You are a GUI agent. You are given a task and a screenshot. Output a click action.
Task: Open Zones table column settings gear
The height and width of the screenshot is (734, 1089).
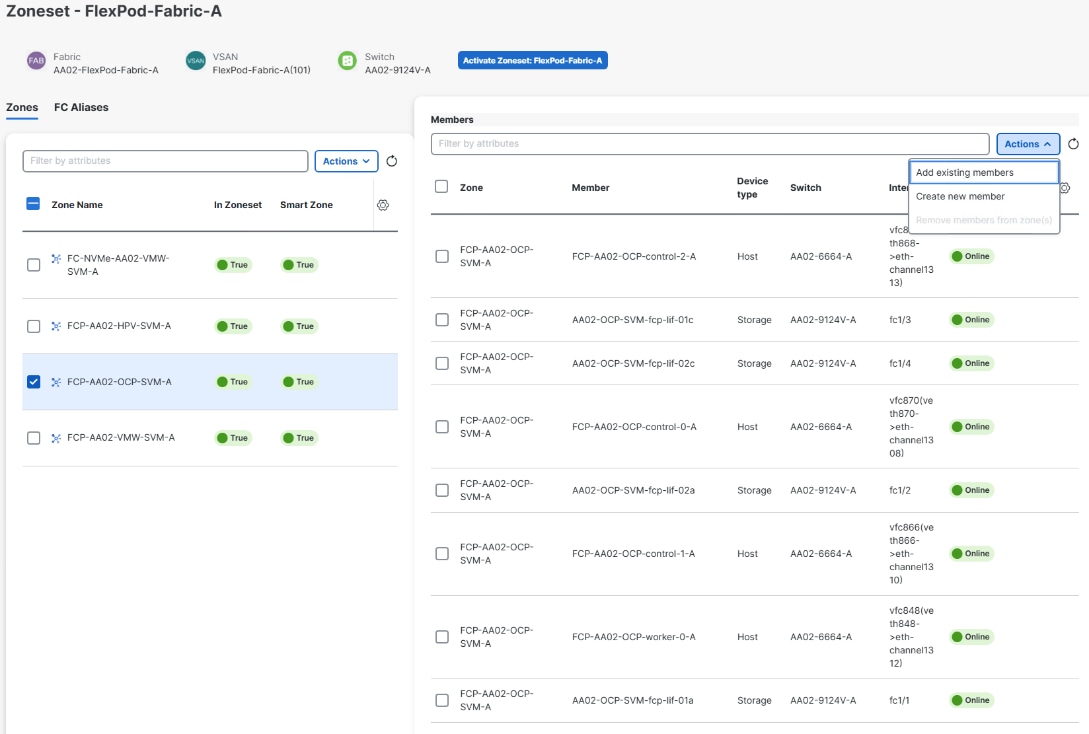tap(383, 205)
